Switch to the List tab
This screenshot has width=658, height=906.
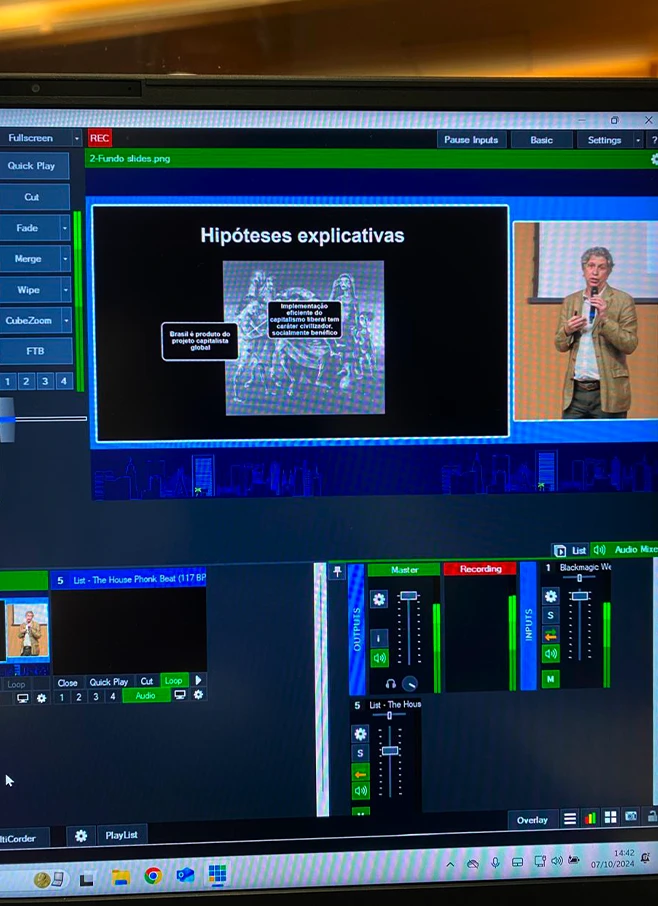[572, 550]
